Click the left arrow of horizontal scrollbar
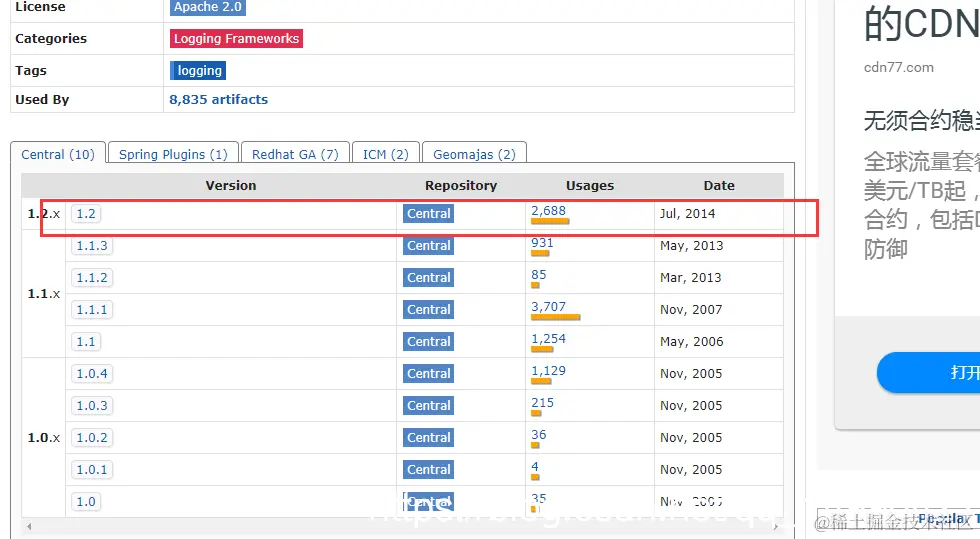980x539 pixels. click(29, 526)
